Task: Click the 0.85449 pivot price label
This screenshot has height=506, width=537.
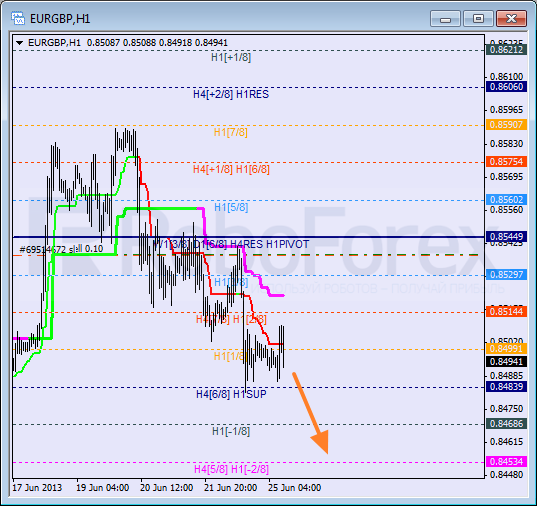Action: 506,236
